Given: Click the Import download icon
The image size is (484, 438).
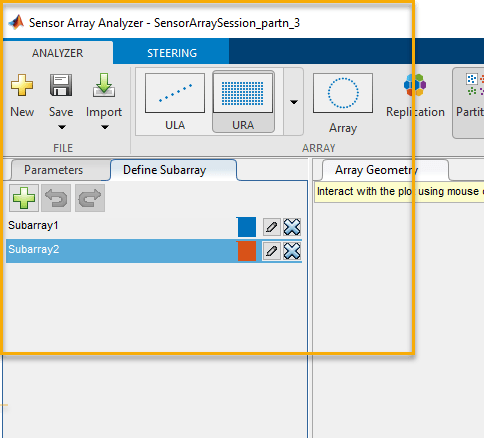Looking at the screenshot, I should click(104, 85).
